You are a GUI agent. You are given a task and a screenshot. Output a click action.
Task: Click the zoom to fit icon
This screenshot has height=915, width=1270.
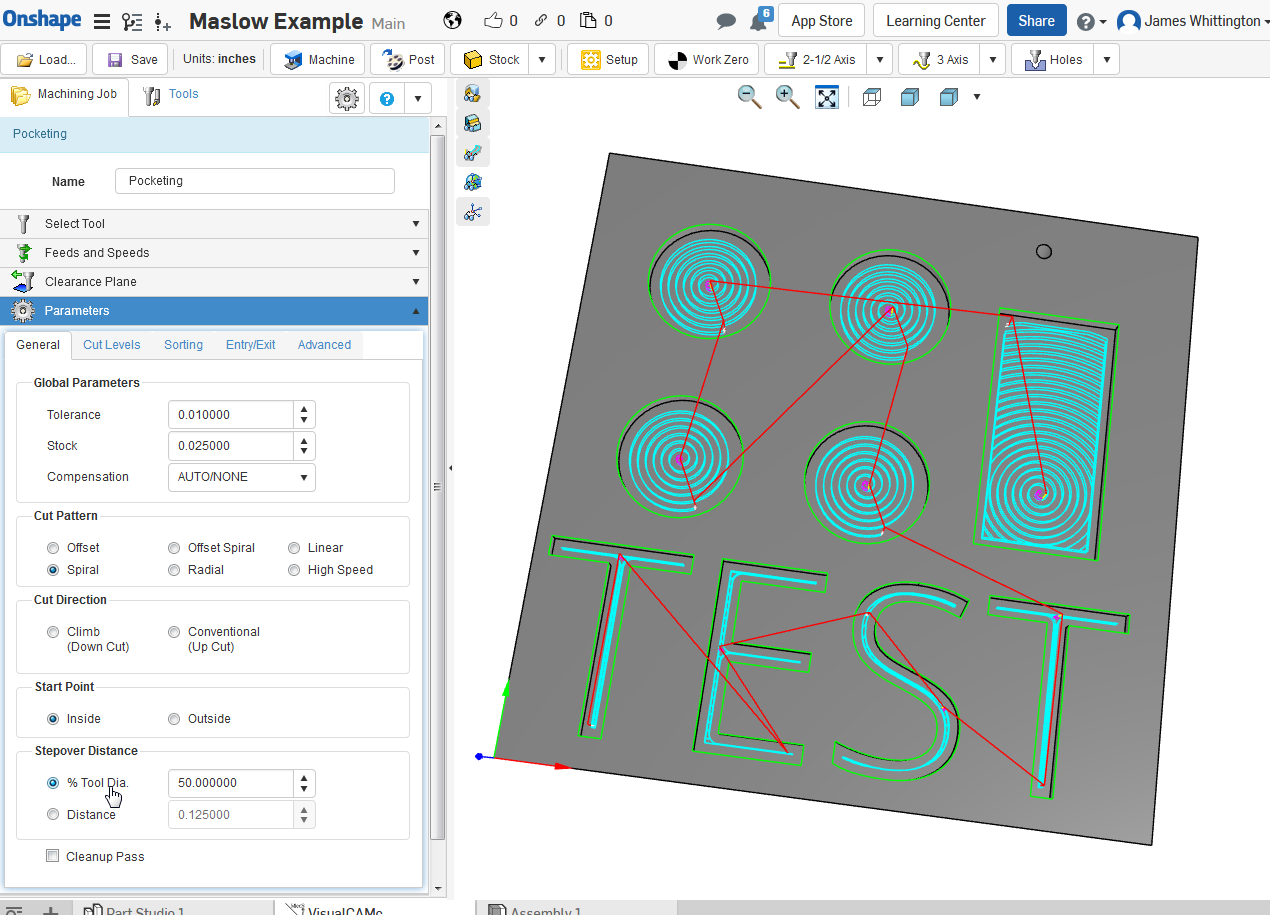click(x=827, y=97)
